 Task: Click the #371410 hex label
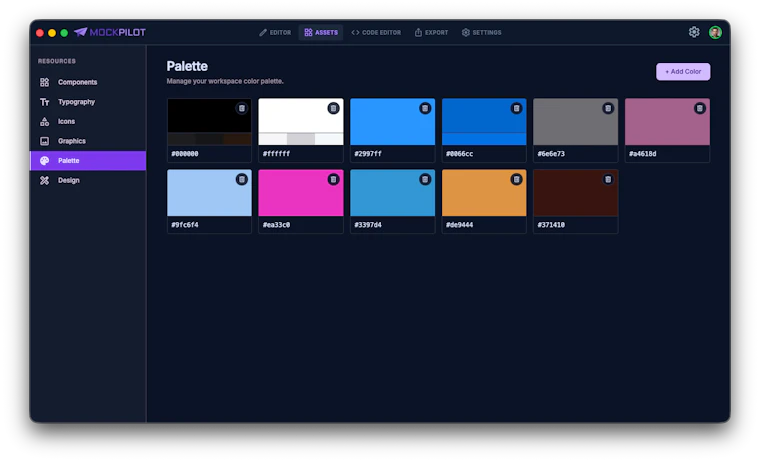click(551, 225)
